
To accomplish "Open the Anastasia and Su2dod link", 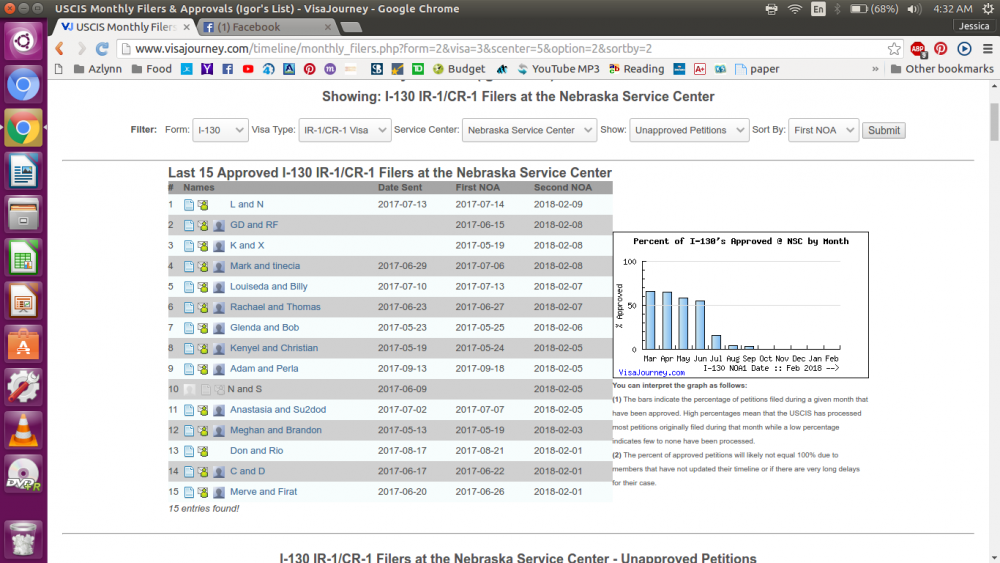I will point(277,409).
